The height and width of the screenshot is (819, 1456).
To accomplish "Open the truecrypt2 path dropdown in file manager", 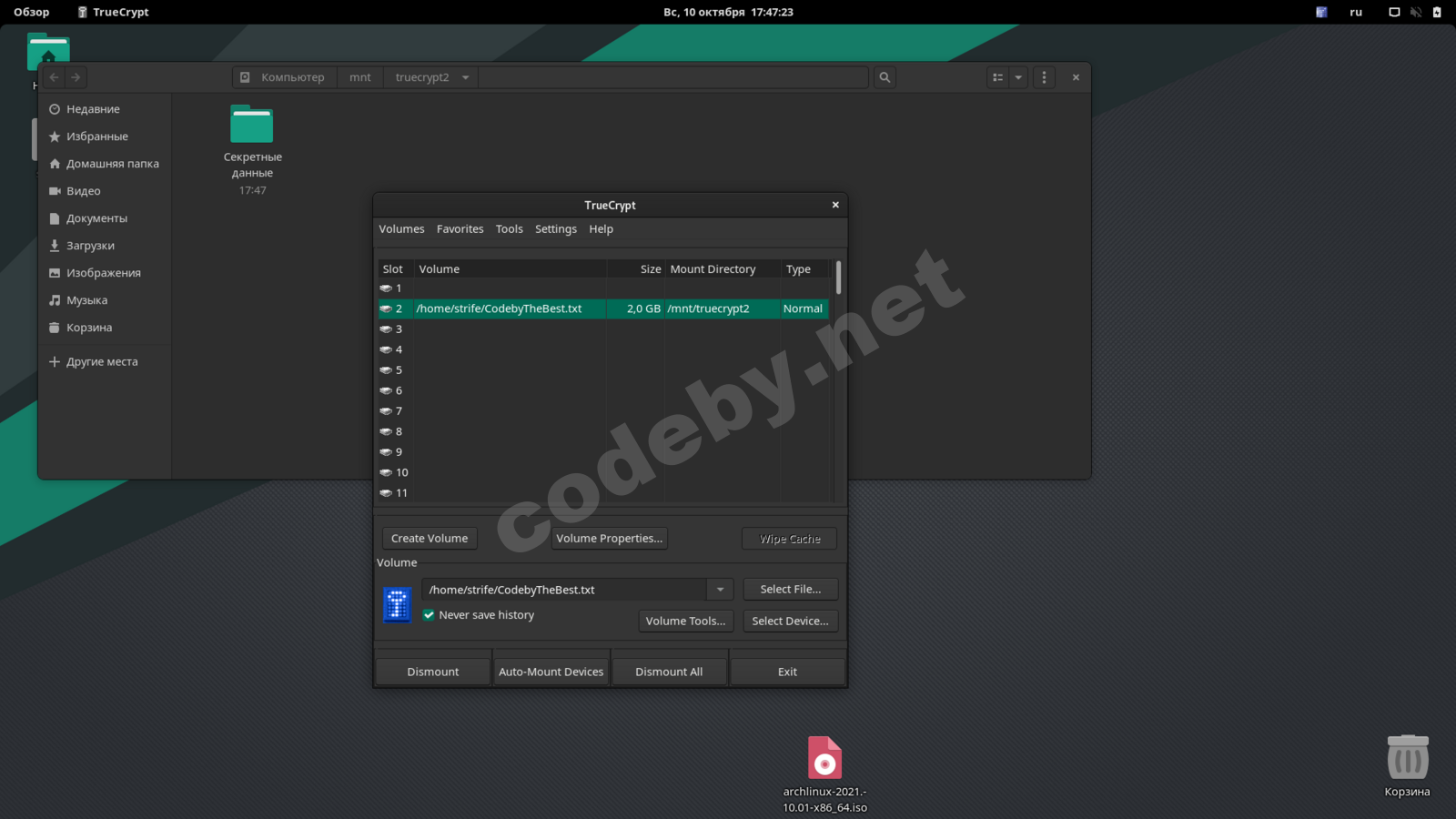I will pos(466,77).
